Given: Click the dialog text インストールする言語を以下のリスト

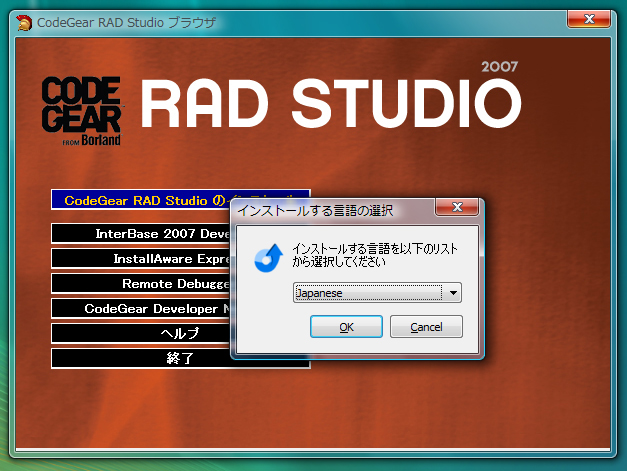Looking at the screenshot, I should [375, 248].
